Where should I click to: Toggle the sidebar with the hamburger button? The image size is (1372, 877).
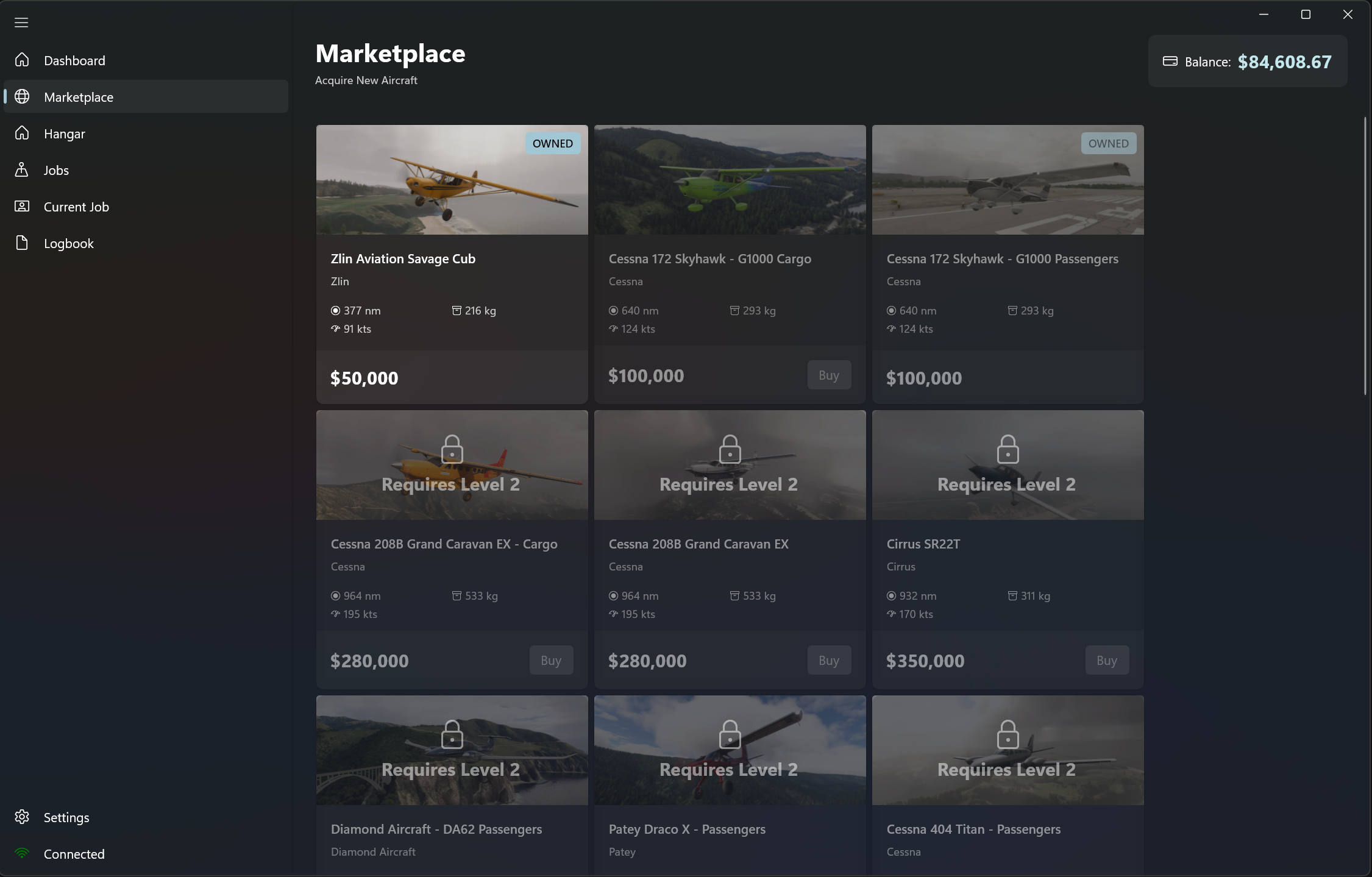21,23
